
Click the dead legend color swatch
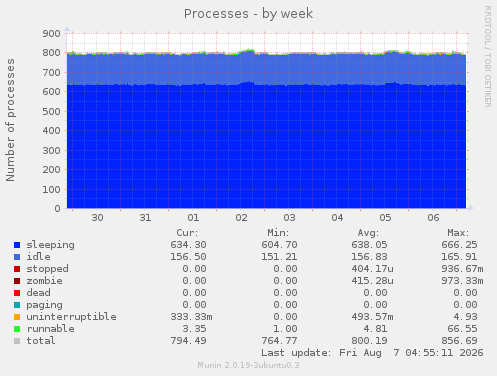coord(17,293)
